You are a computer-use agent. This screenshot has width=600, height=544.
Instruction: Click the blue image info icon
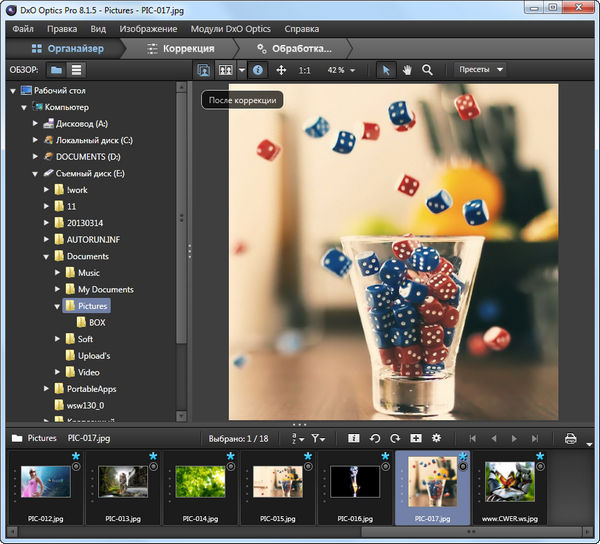coord(258,70)
